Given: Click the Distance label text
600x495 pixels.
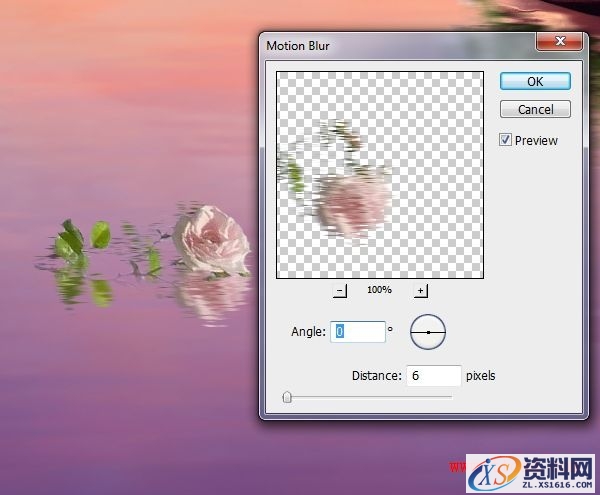Looking at the screenshot, I should 376,376.
